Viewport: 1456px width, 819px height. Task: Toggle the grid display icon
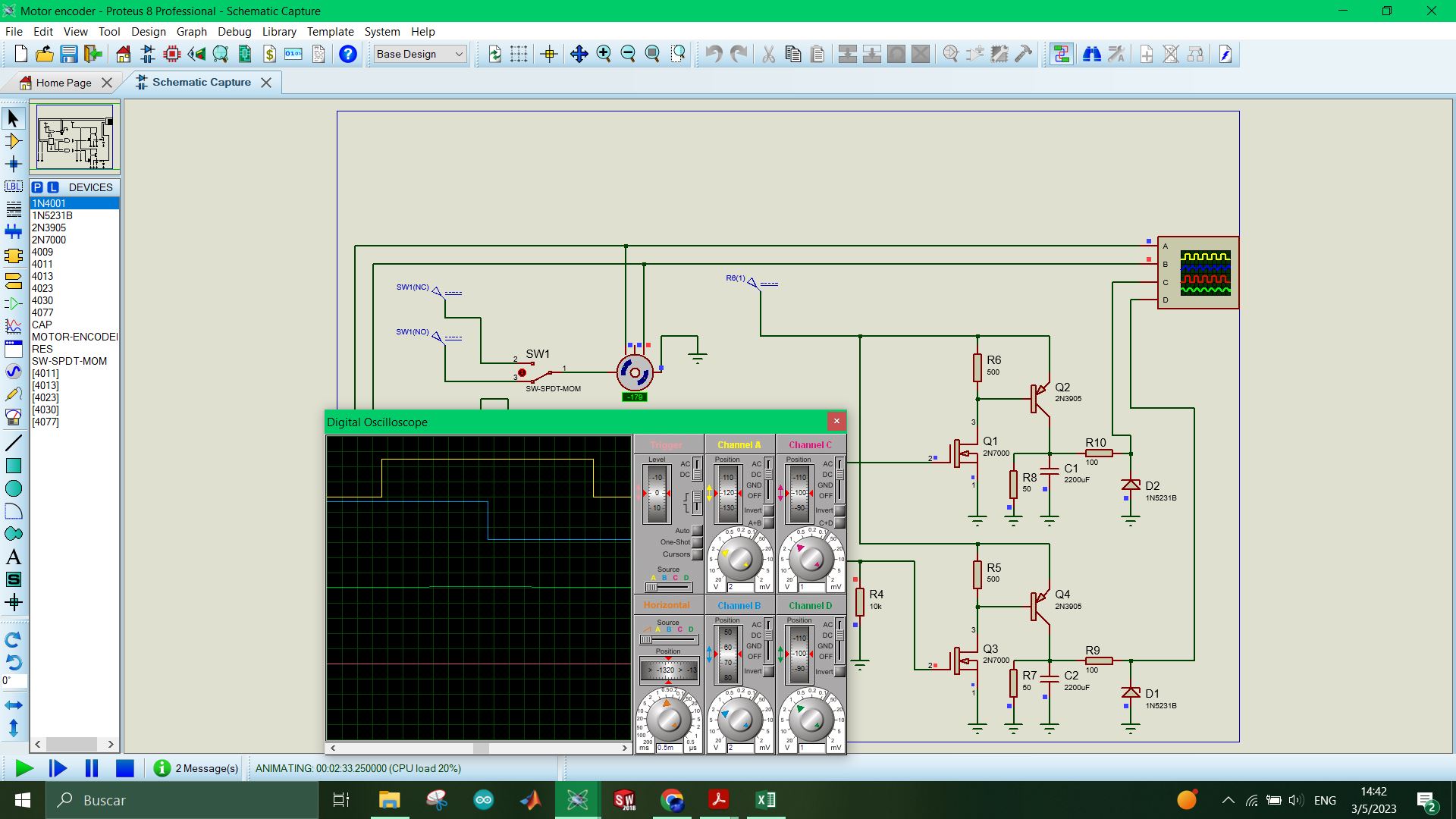(x=519, y=54)
